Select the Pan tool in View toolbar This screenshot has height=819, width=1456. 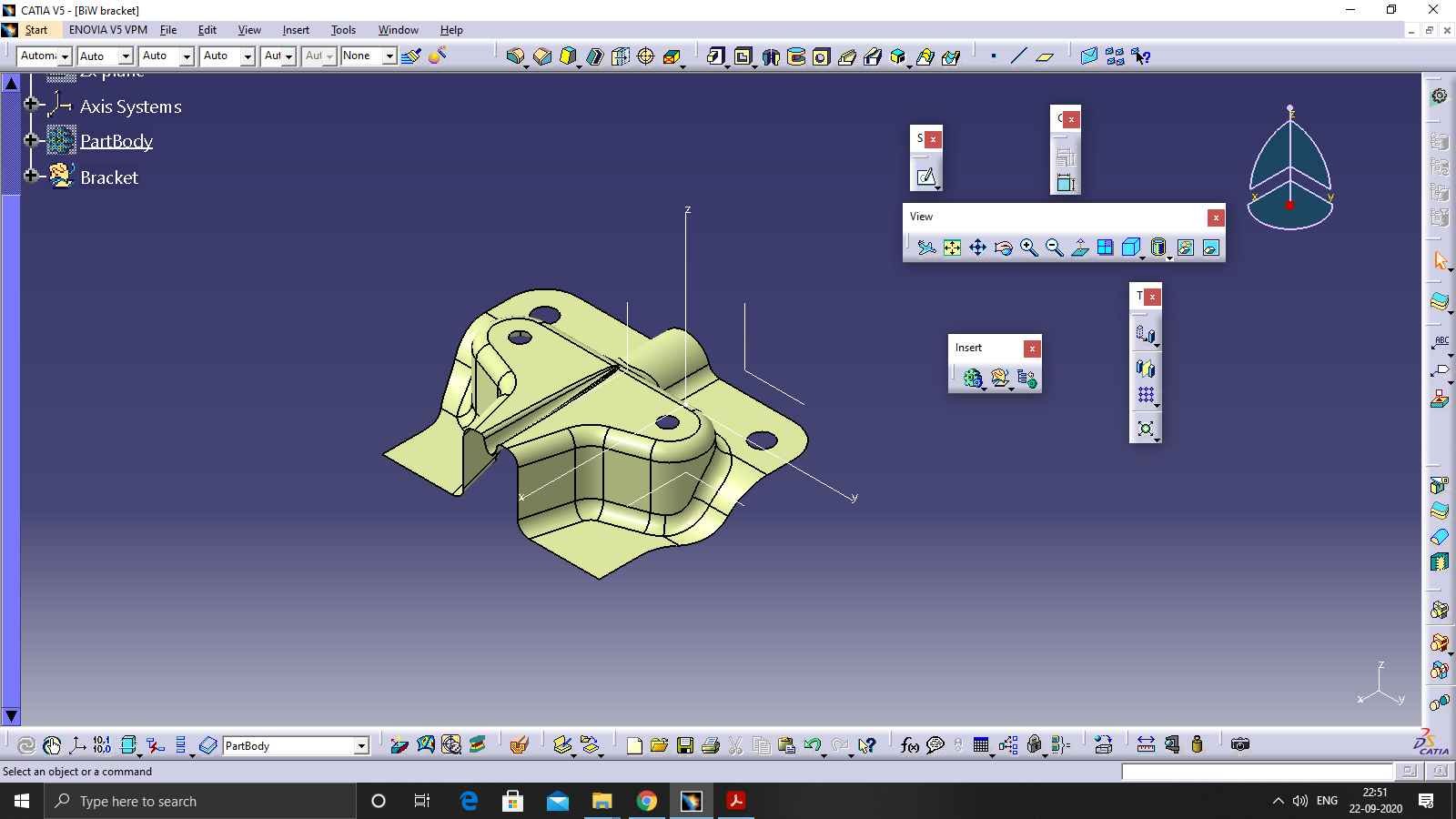click(977, 248)
